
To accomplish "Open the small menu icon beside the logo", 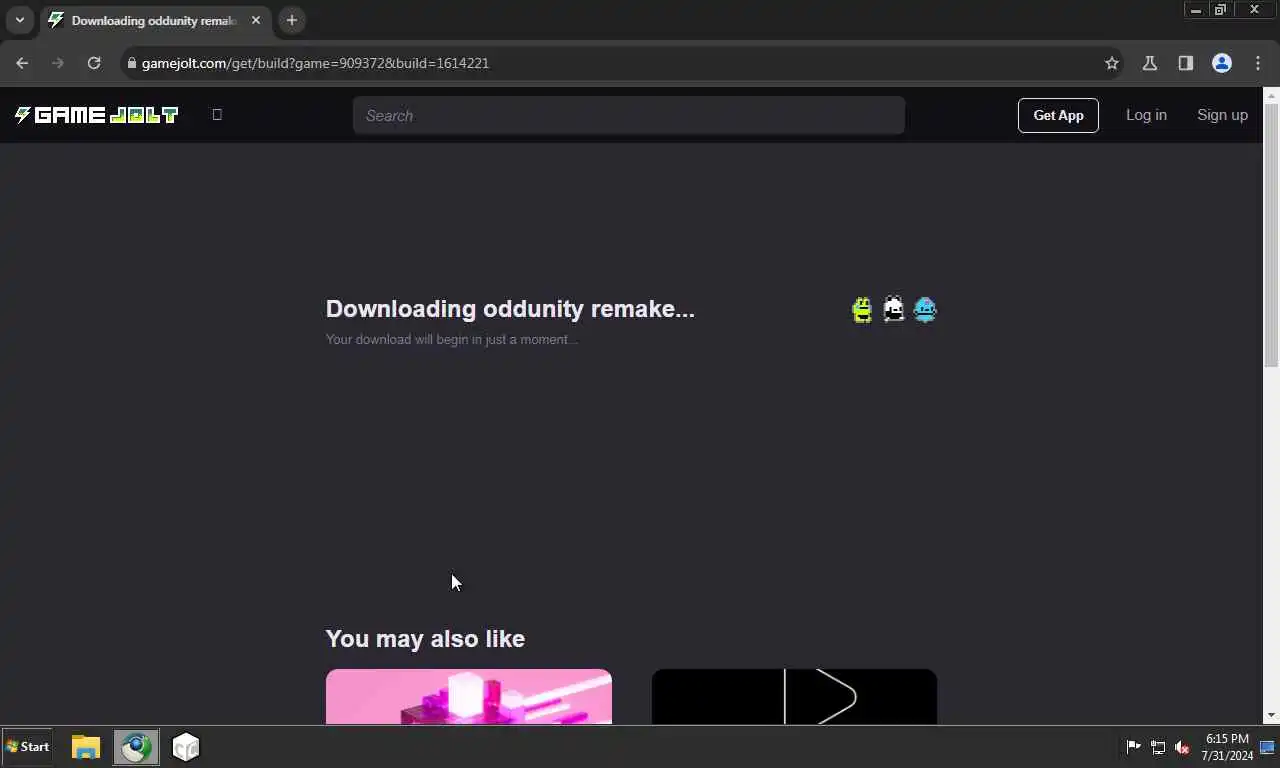I will click(x=217, y=114).
